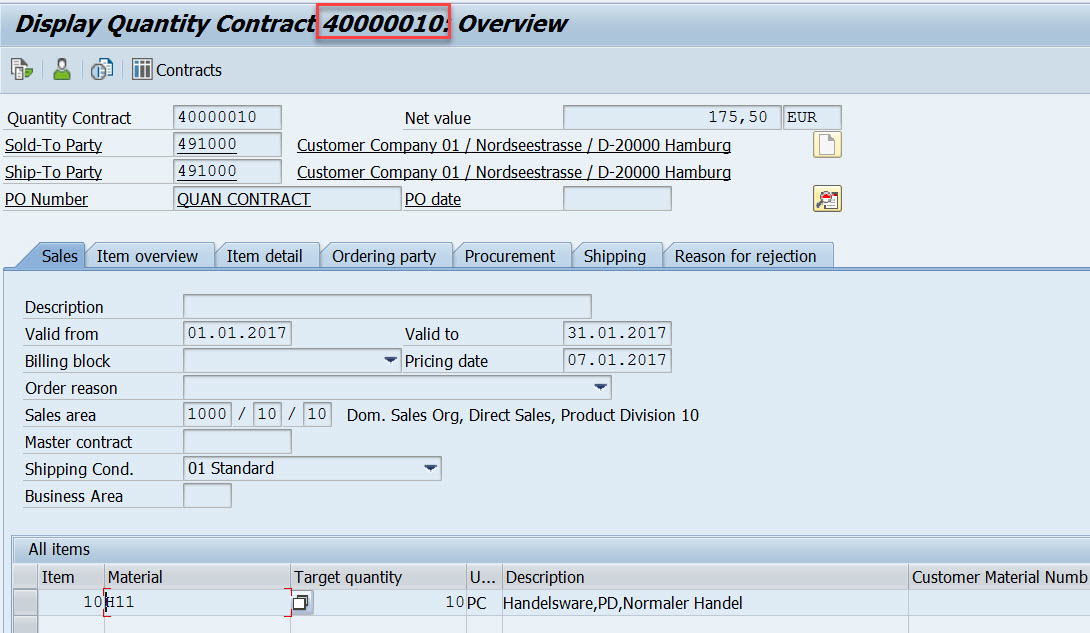Screen dimensions: 1090x633
Task: Click the status overview icon in toolbar
Action: (x=100, y=69)
